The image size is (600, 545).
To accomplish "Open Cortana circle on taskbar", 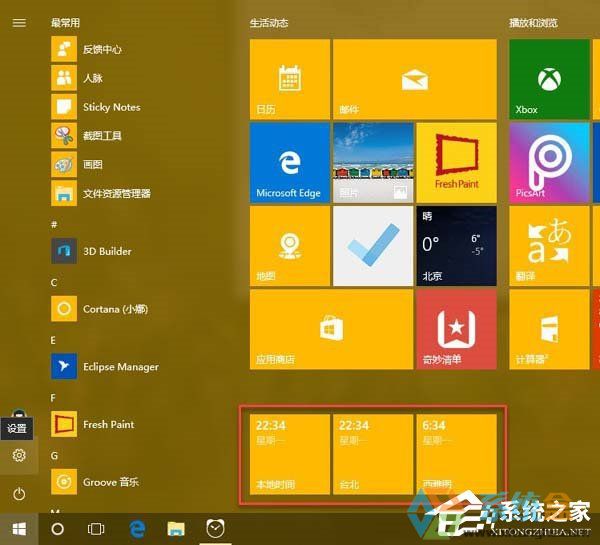I will coord(57,529).
